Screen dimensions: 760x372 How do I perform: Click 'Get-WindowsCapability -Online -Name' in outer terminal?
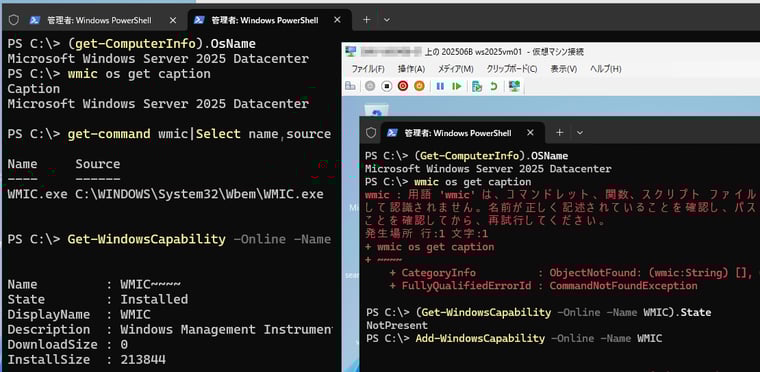click(x=199, y=239)
